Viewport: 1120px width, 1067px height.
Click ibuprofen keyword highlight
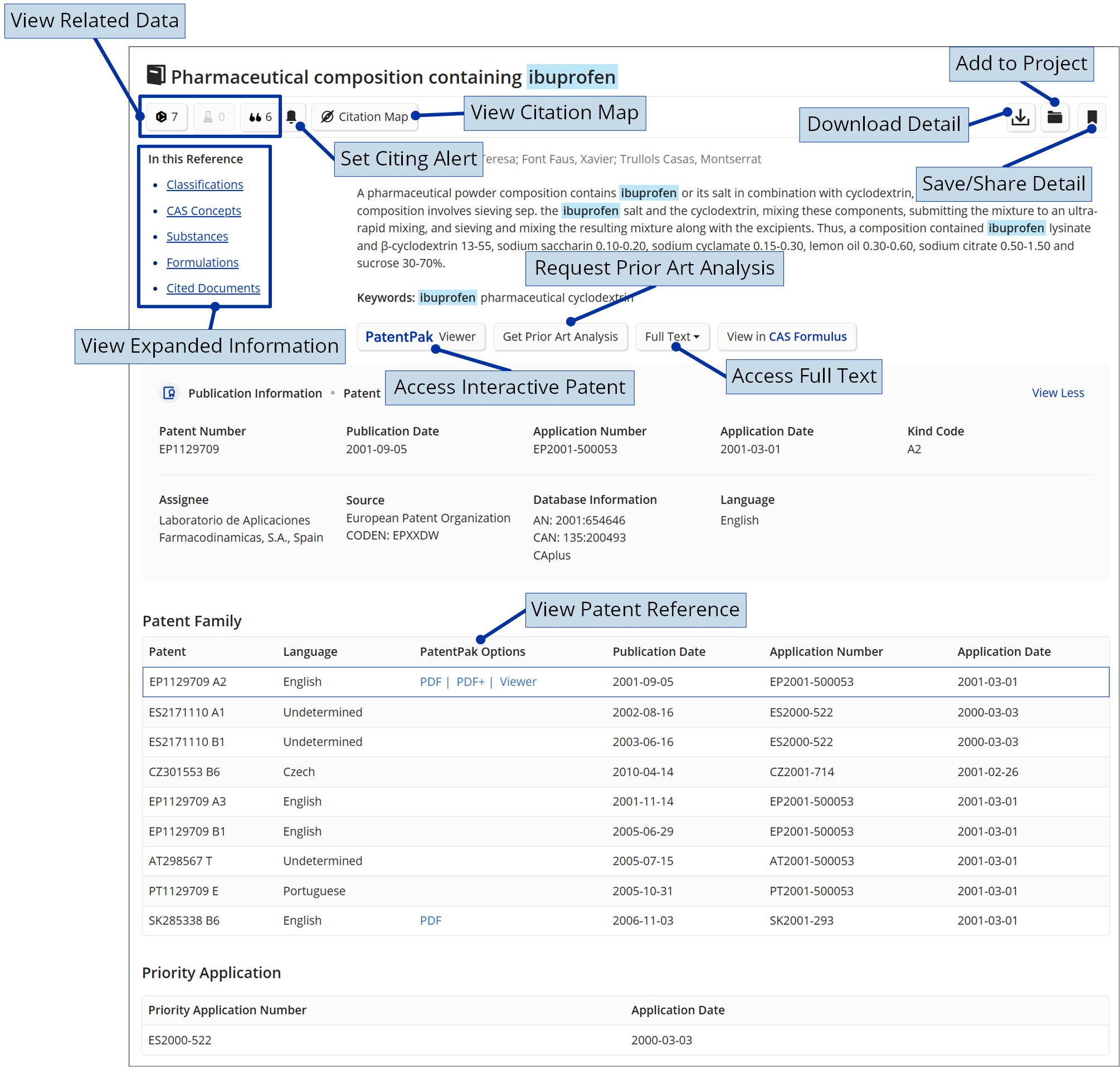[447, 298]
